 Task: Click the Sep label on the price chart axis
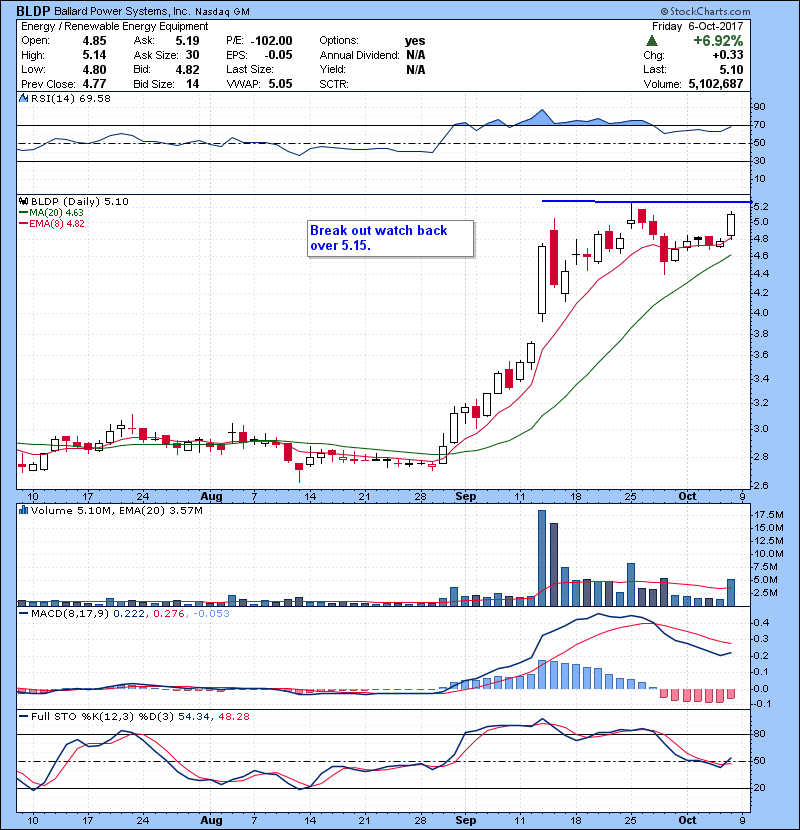coord(465,496)
